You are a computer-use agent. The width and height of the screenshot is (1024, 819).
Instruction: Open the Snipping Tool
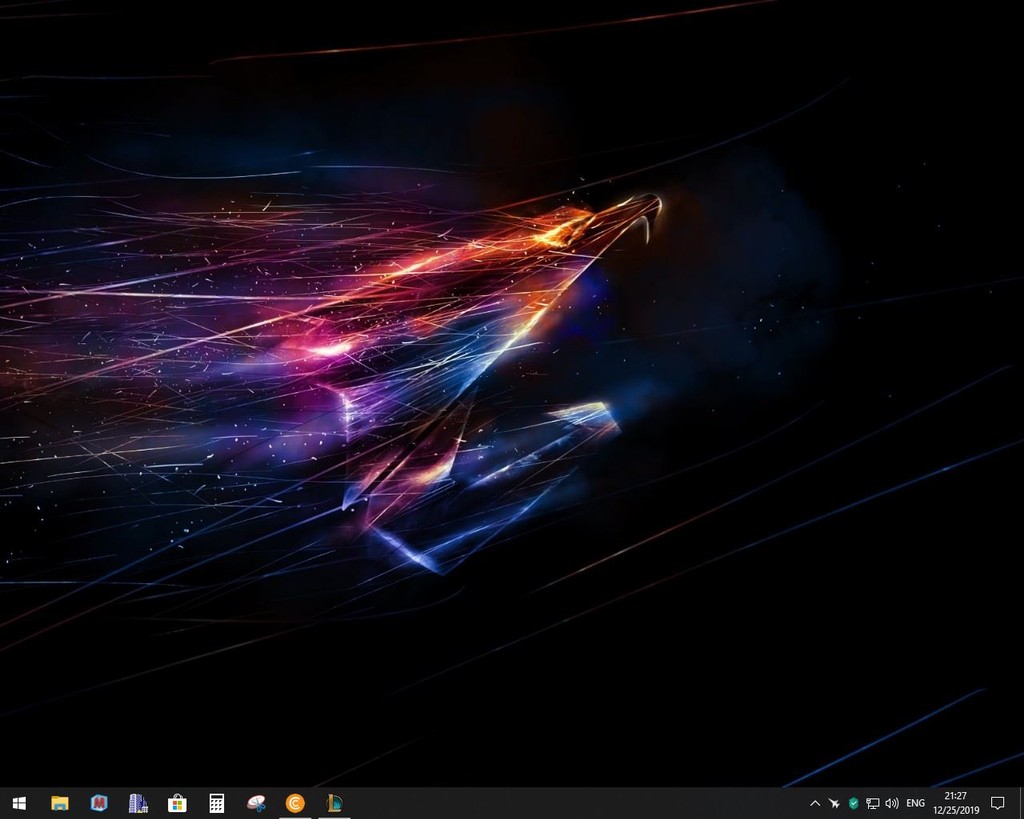[x=255, y=803]
